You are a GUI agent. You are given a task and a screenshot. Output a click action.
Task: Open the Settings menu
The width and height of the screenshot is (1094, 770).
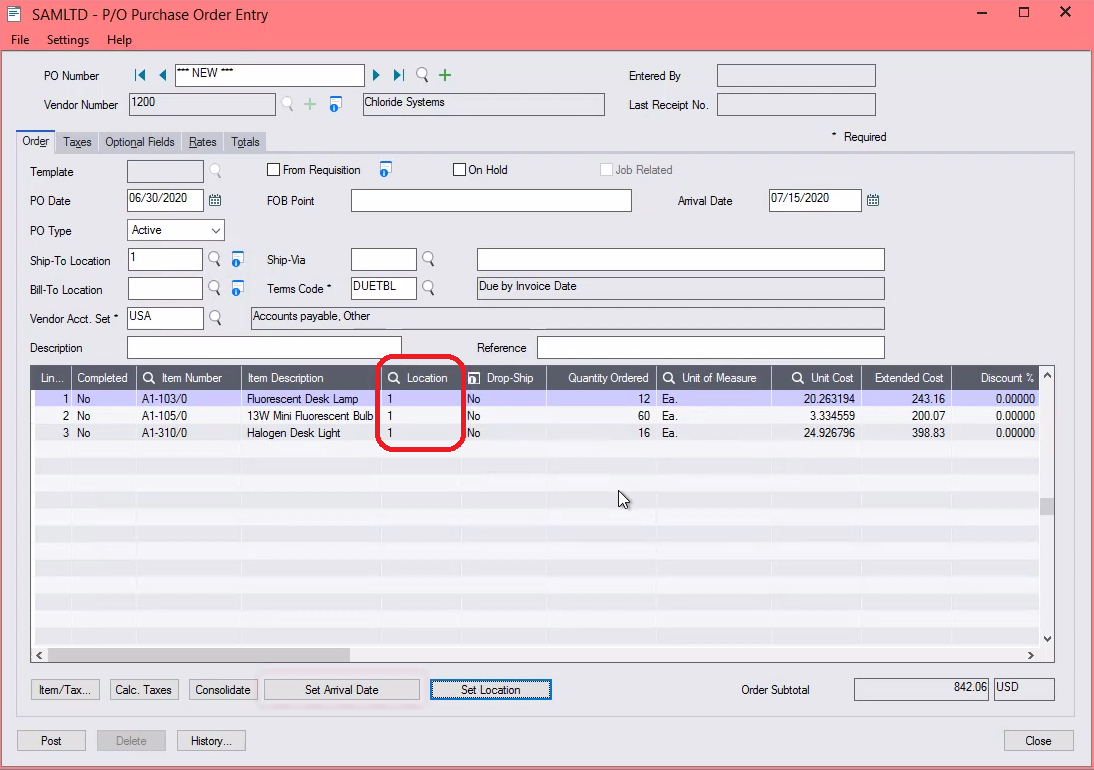click(x=67, y=40)
